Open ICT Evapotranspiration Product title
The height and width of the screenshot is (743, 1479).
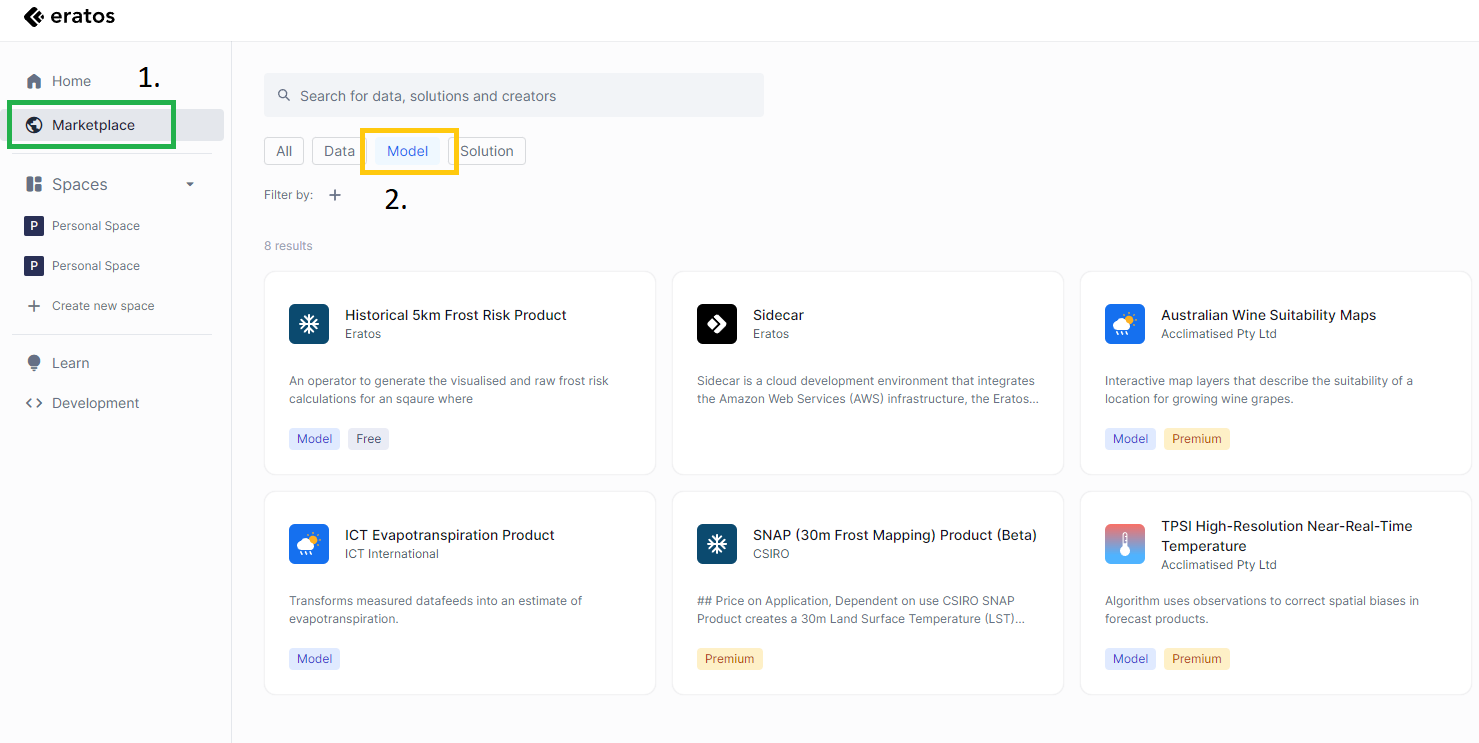click(449, 535)
